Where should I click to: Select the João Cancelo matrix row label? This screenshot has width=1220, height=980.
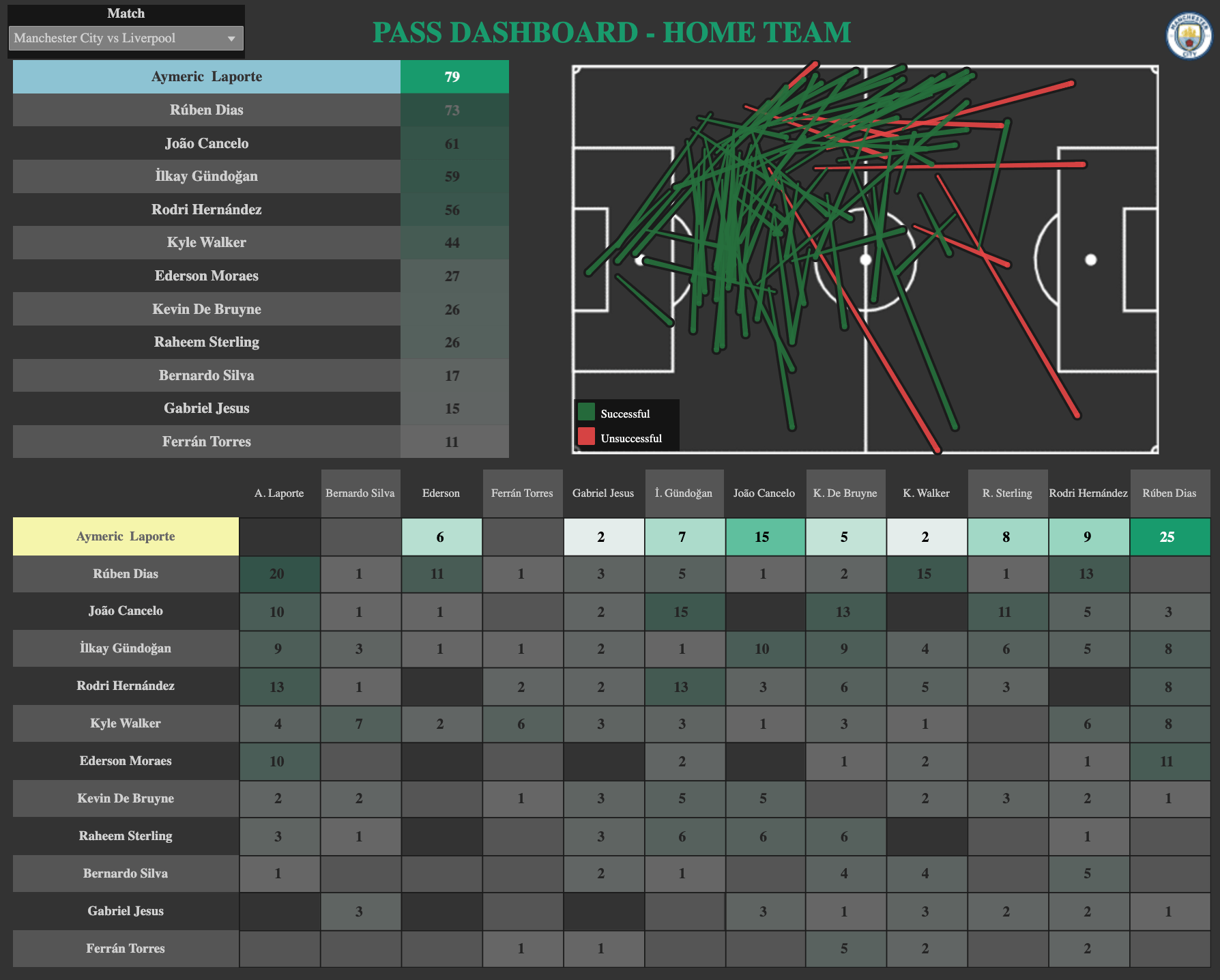tap(126, 611)
